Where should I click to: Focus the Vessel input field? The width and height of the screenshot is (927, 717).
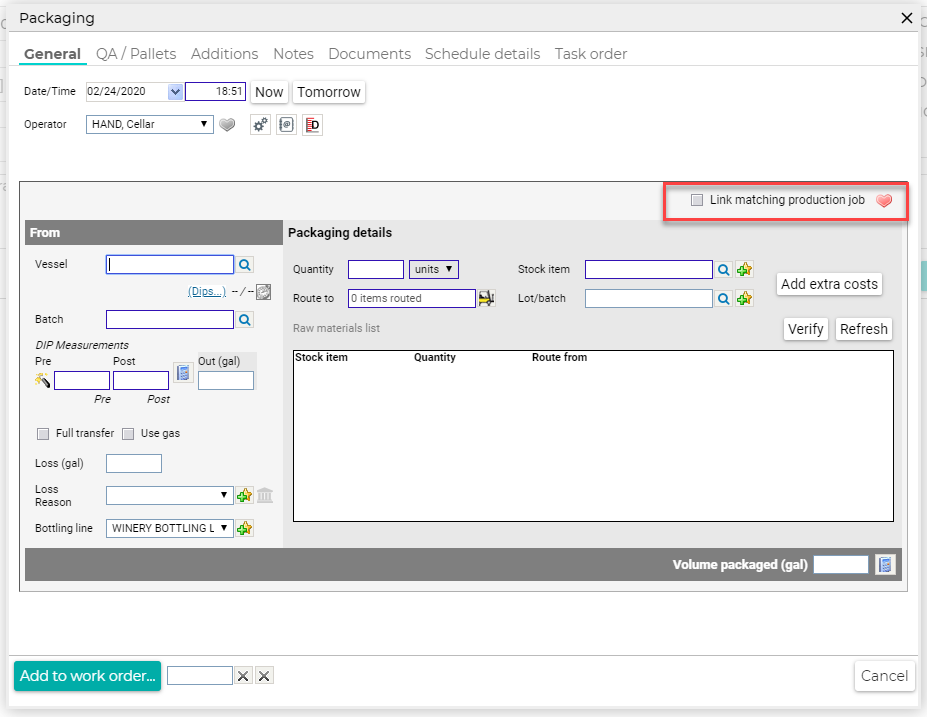point(170,265)
